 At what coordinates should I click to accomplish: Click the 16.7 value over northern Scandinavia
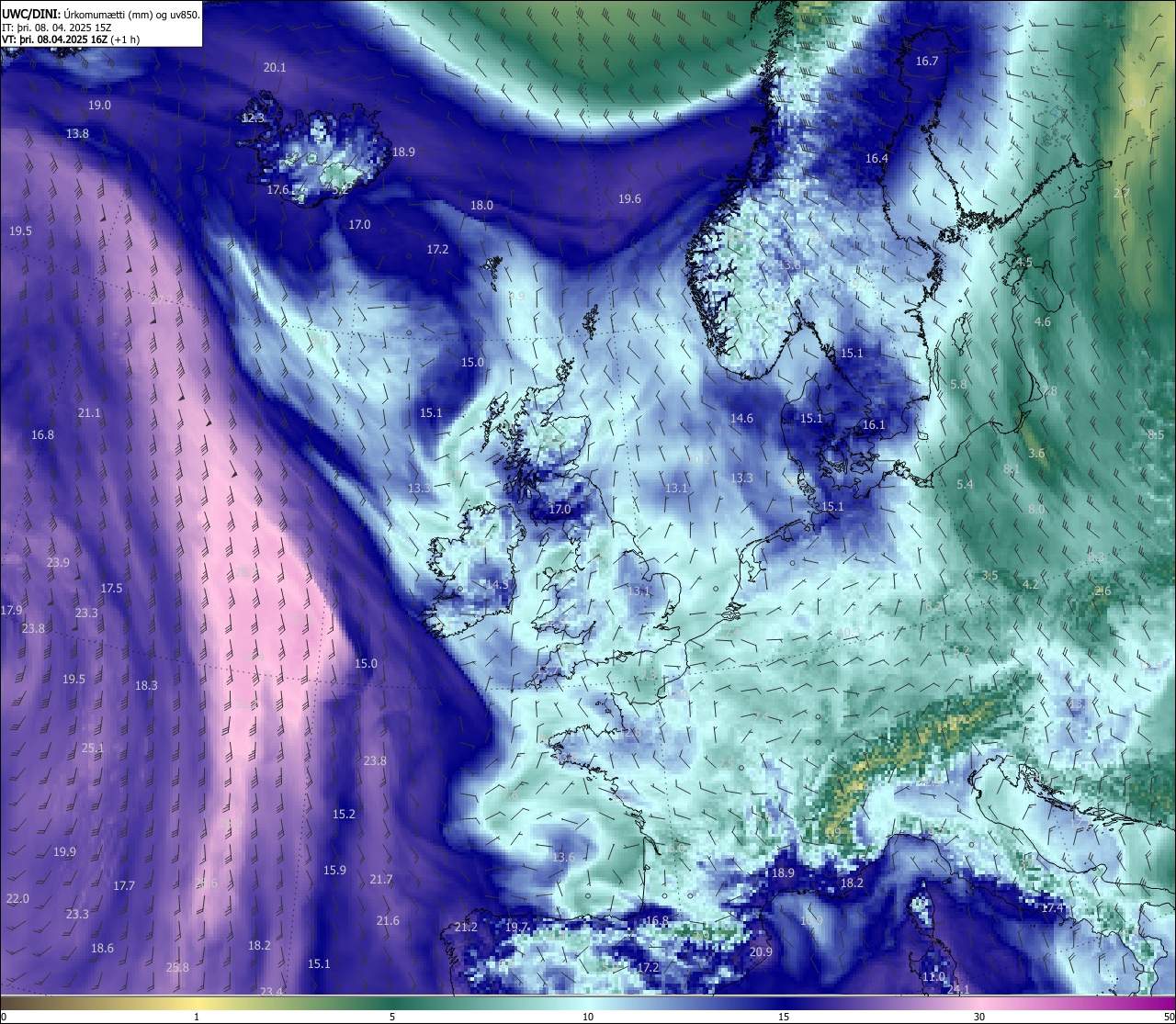pyautogui.click(x=927, y=62)
